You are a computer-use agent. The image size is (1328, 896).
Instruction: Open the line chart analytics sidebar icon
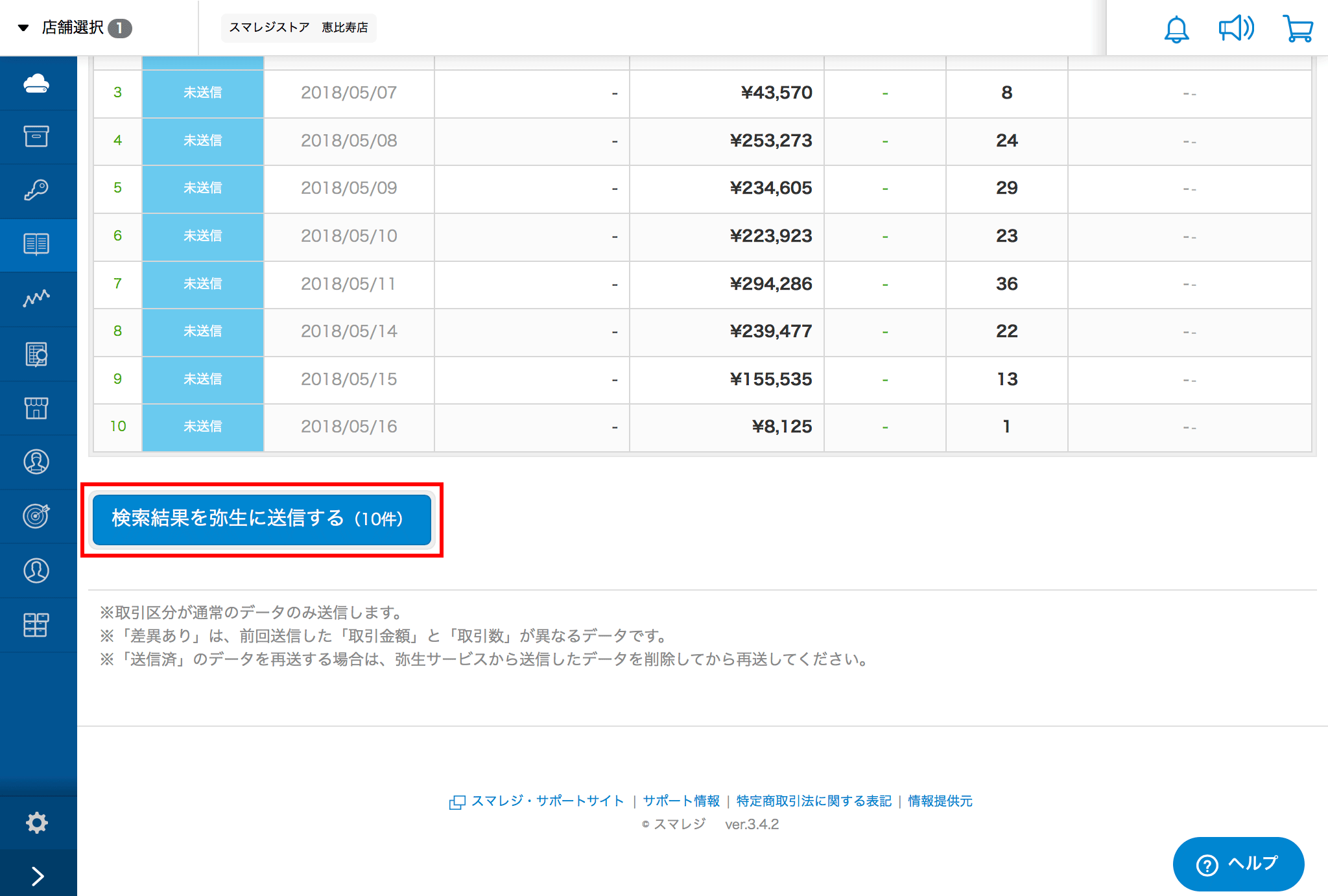(x=36, y=298)
